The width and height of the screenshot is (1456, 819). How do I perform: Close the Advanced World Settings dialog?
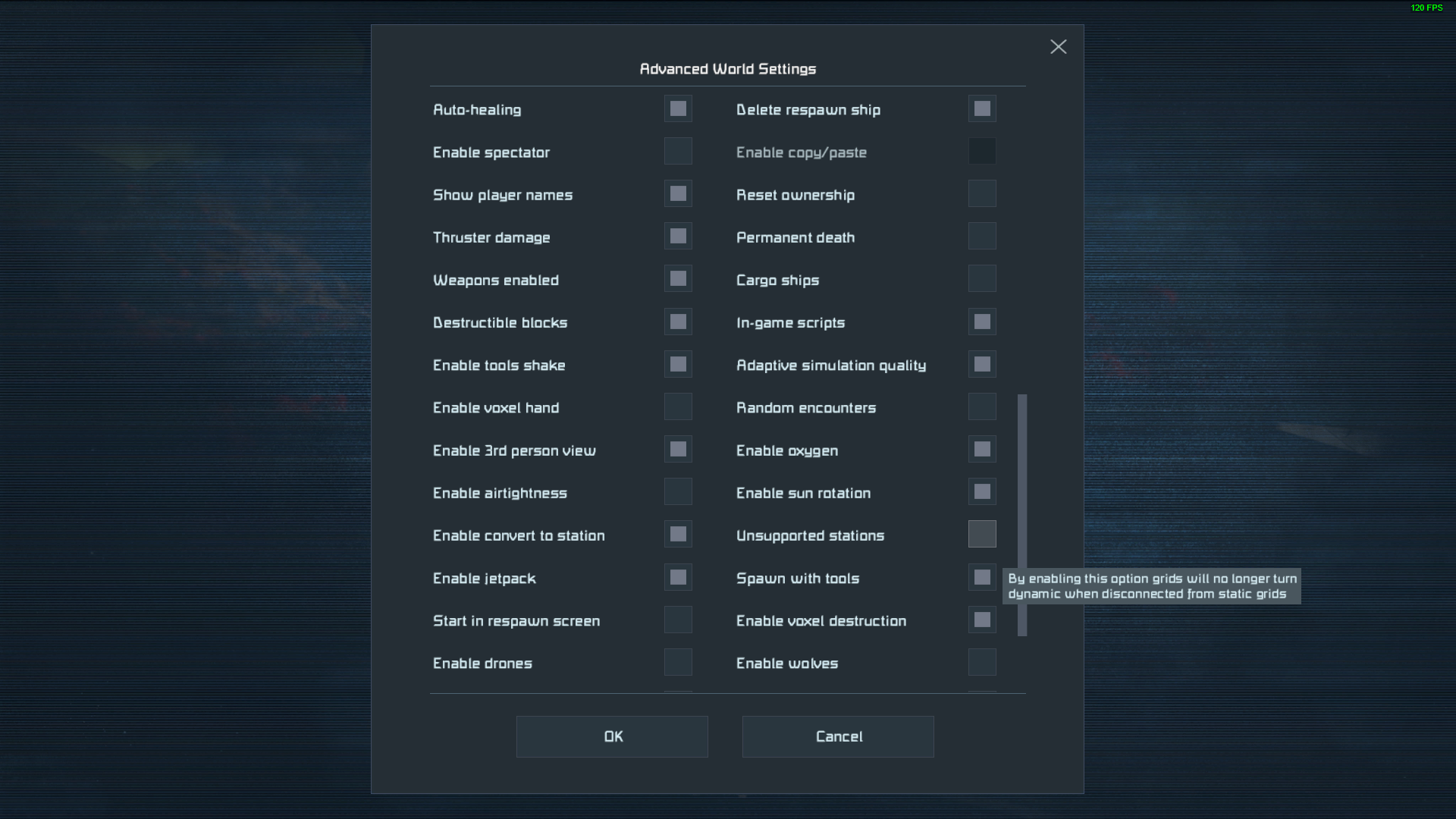tap(1058, 47)
